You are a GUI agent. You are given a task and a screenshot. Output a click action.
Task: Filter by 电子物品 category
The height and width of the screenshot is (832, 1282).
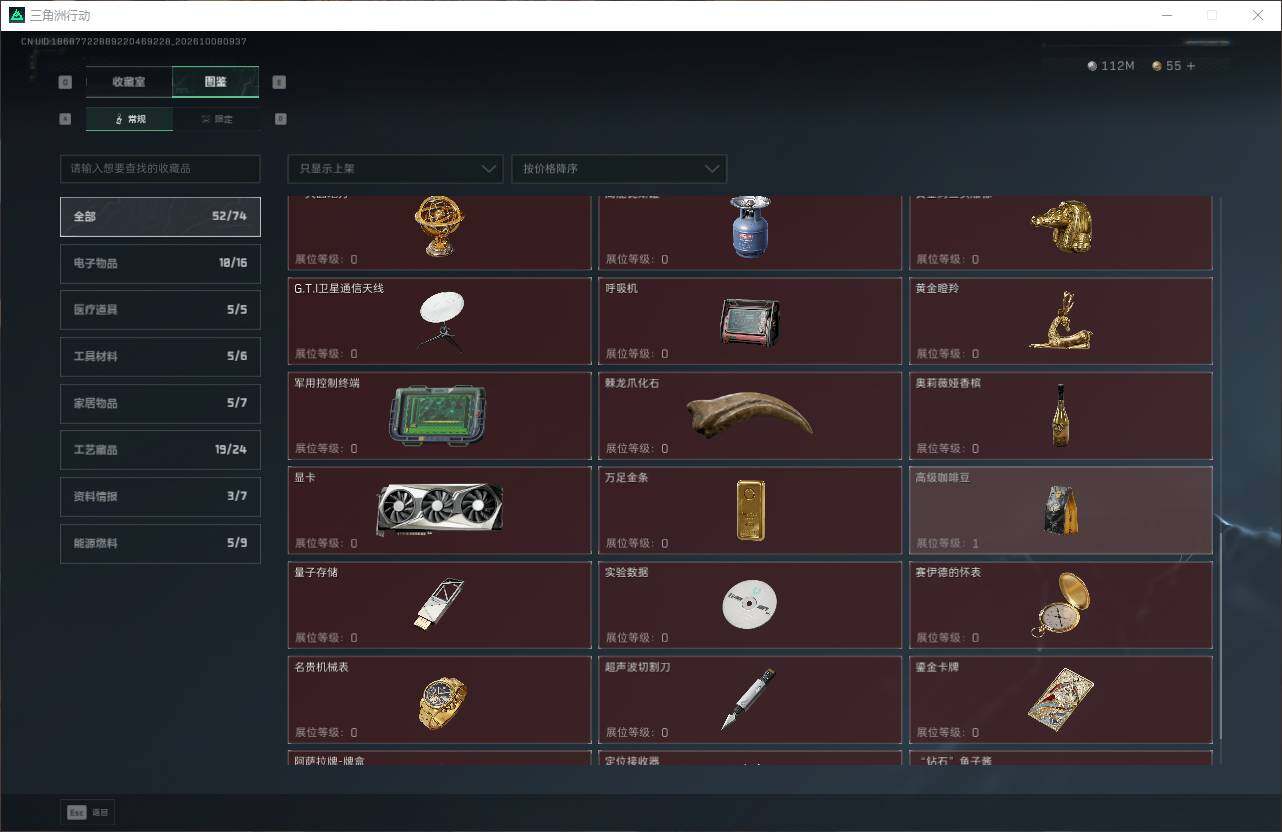[160, 263]
